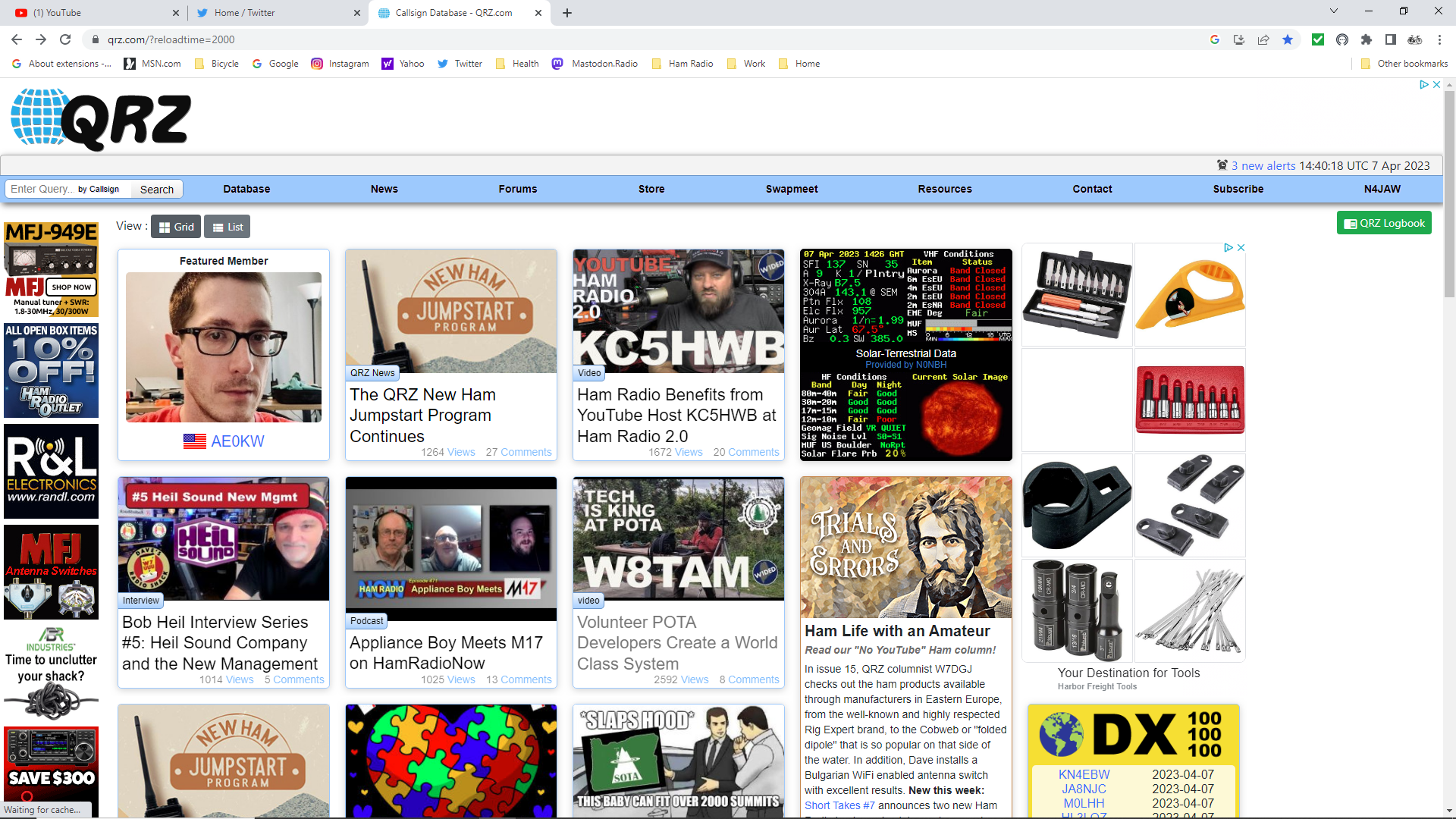
Task: Bookmark page with star icon
Action: [1288, 39]
